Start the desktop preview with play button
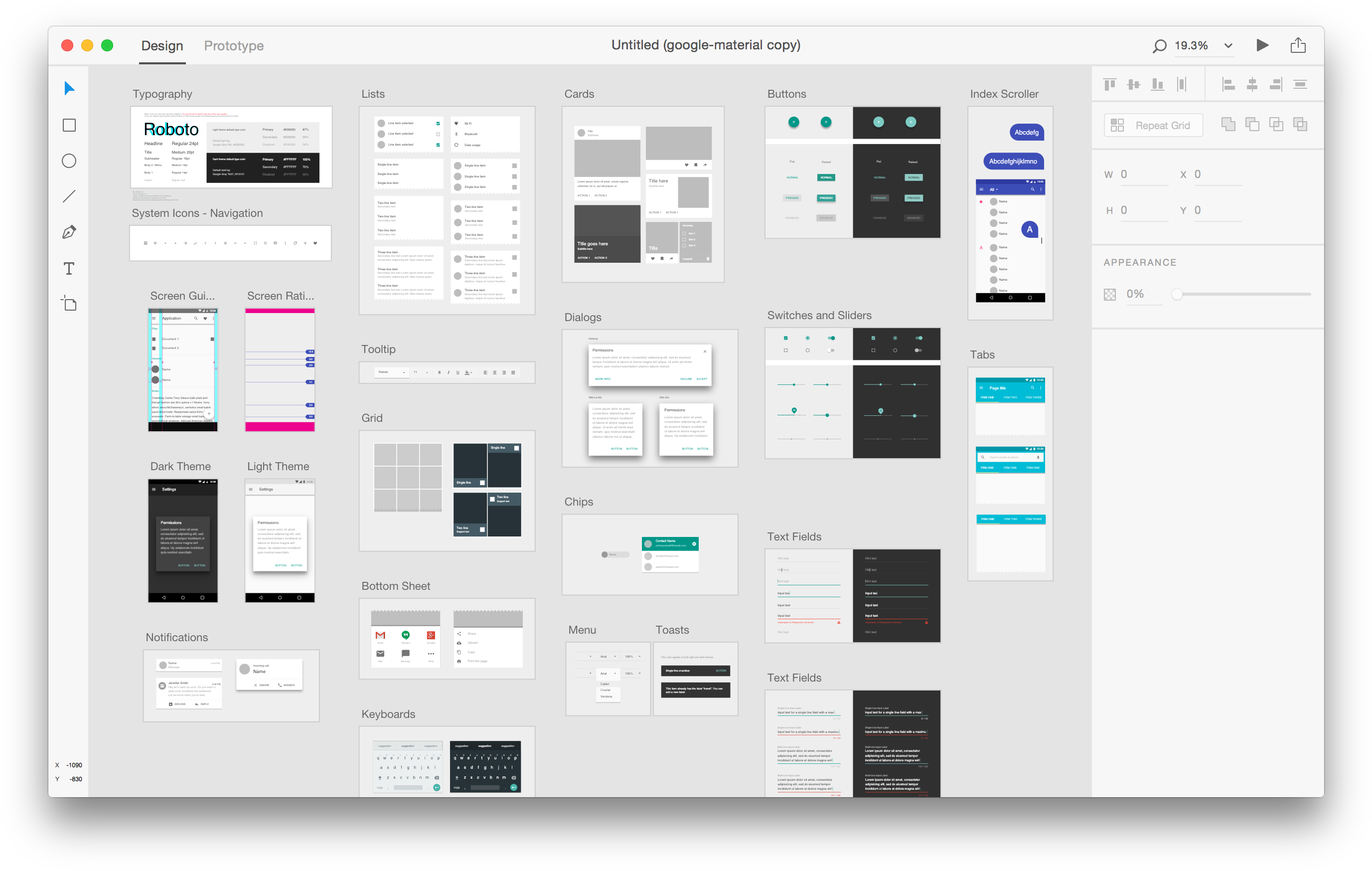Viewport: 1372px width, 871px height. click(x=1262, y=45)
